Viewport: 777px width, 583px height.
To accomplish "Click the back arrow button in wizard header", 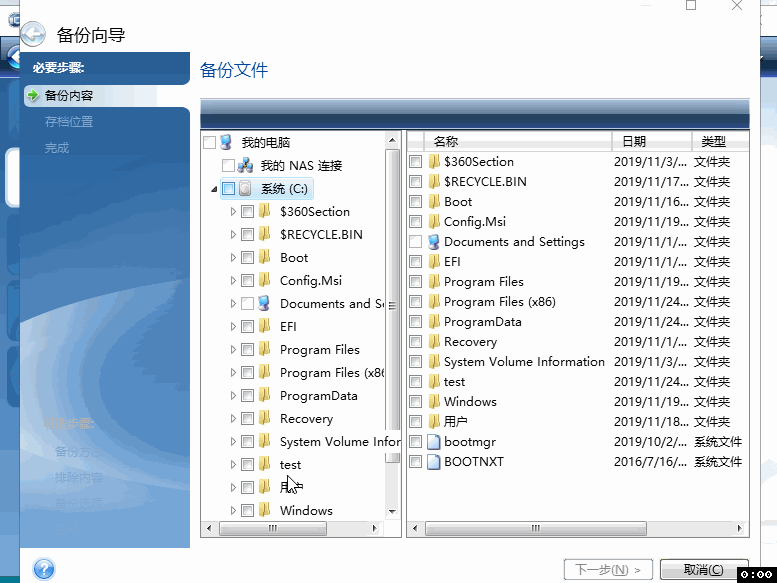I will [x=33, y=35].
